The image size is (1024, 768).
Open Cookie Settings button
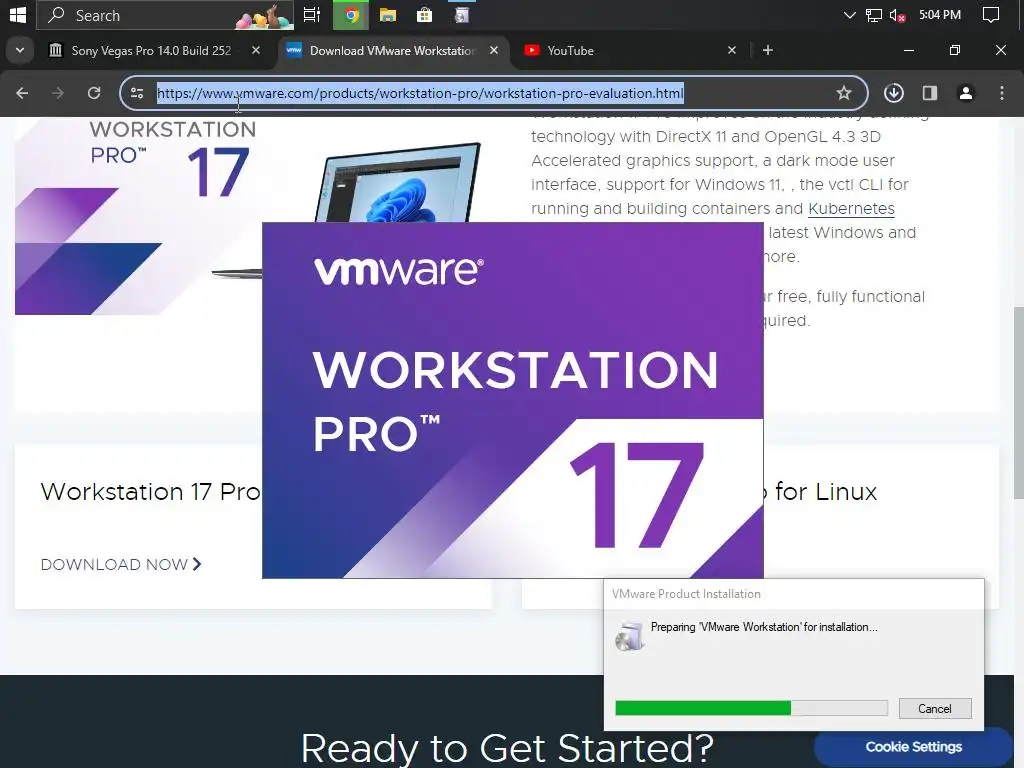[914, 746]
